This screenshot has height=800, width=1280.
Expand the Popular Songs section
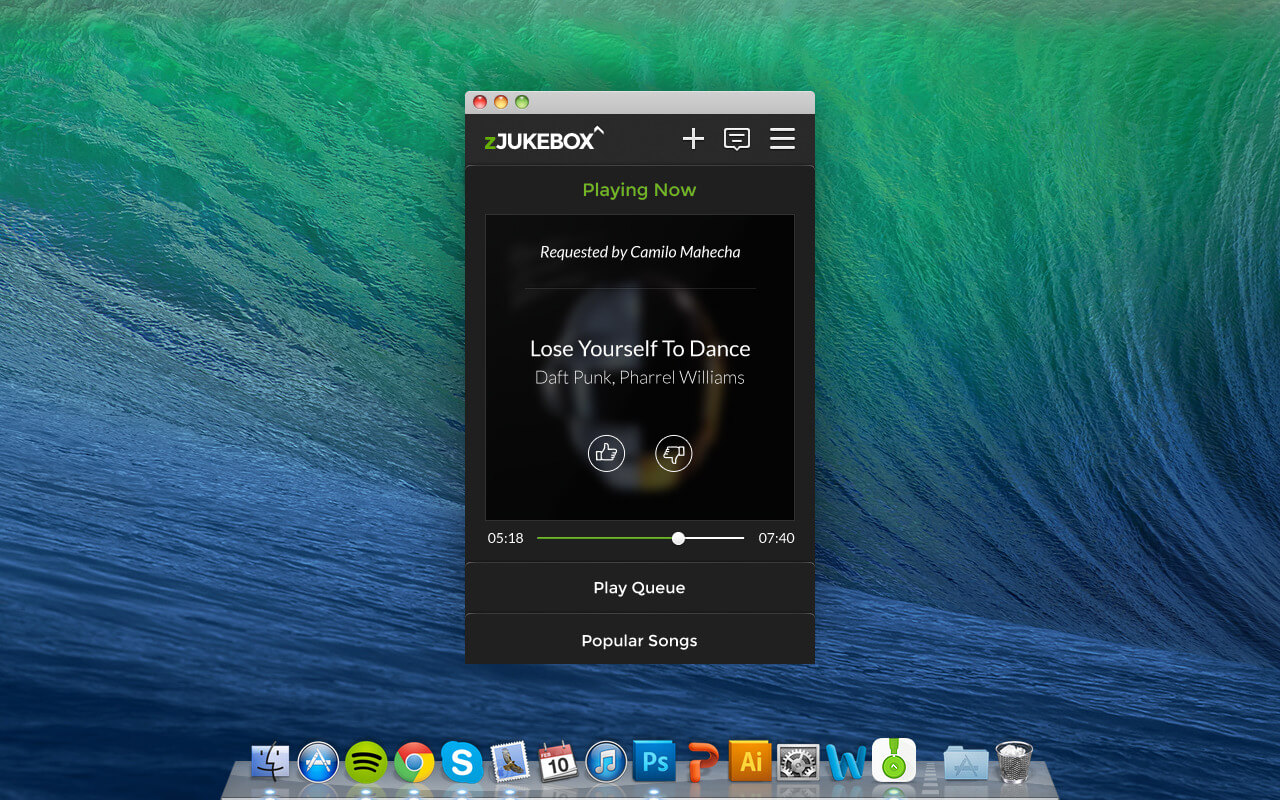[x=639, y=641]
